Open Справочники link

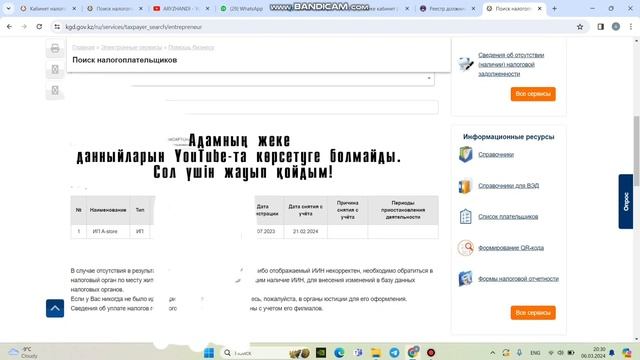(x=496, y=155)
